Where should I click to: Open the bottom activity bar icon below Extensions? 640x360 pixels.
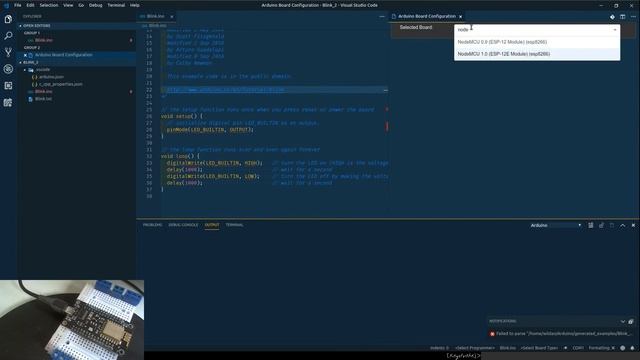coord(8,102)
